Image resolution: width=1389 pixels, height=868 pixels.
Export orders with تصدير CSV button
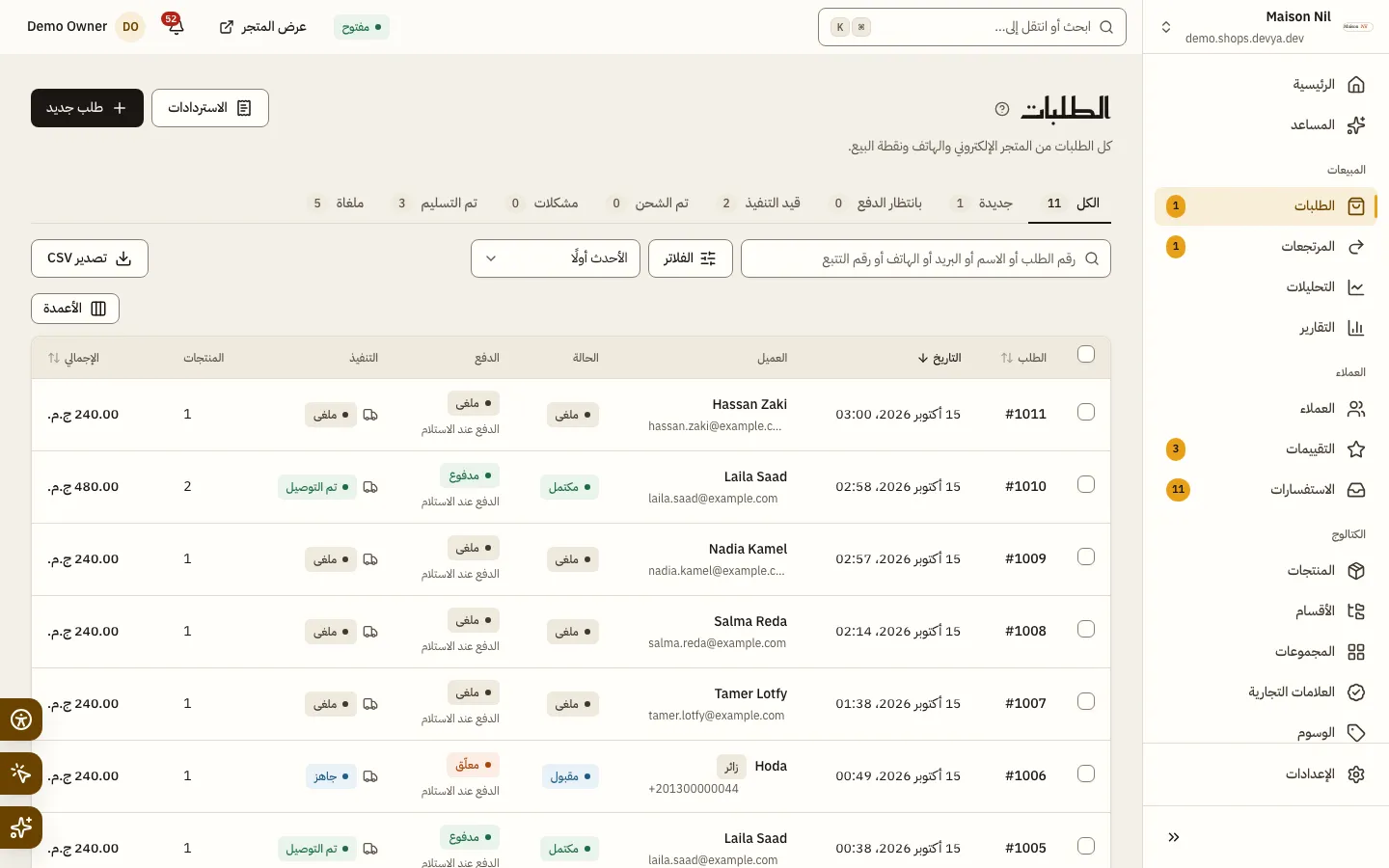[90, 258]
